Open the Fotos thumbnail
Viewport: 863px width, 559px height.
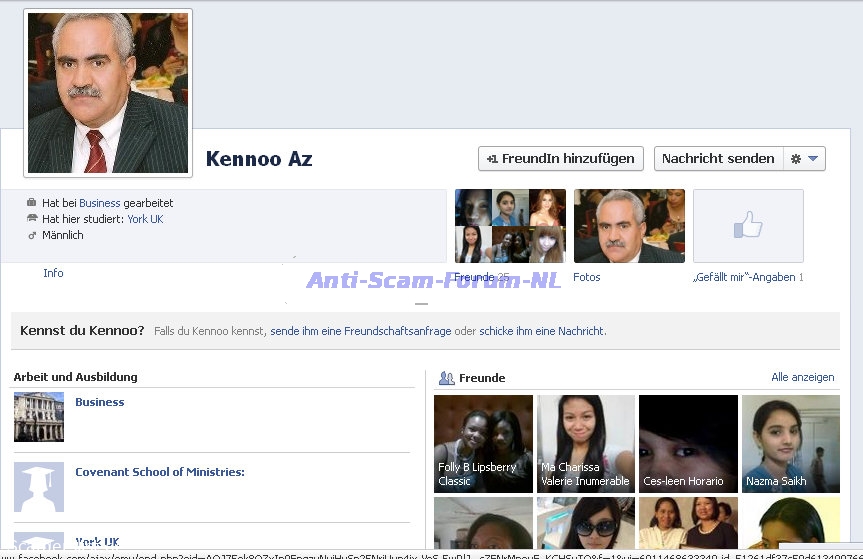coord(629,226)
